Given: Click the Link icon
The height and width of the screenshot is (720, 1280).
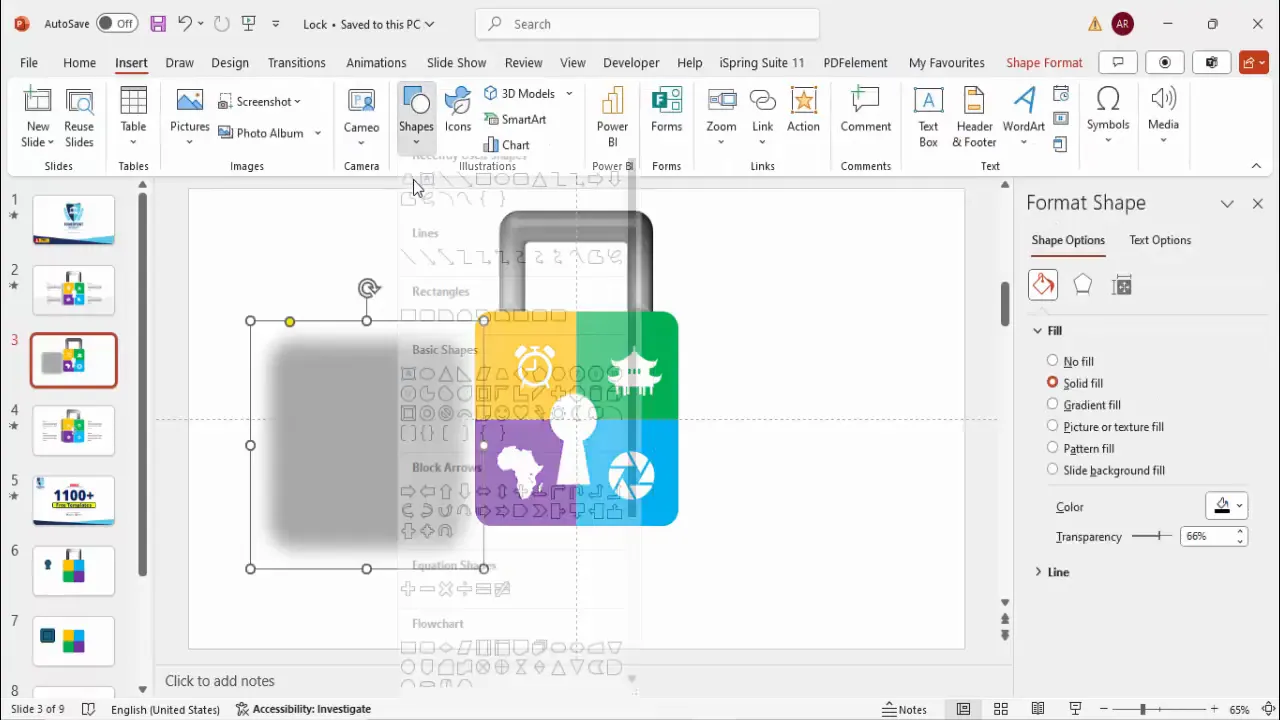Looking at the screenshot, I should 762,101.
